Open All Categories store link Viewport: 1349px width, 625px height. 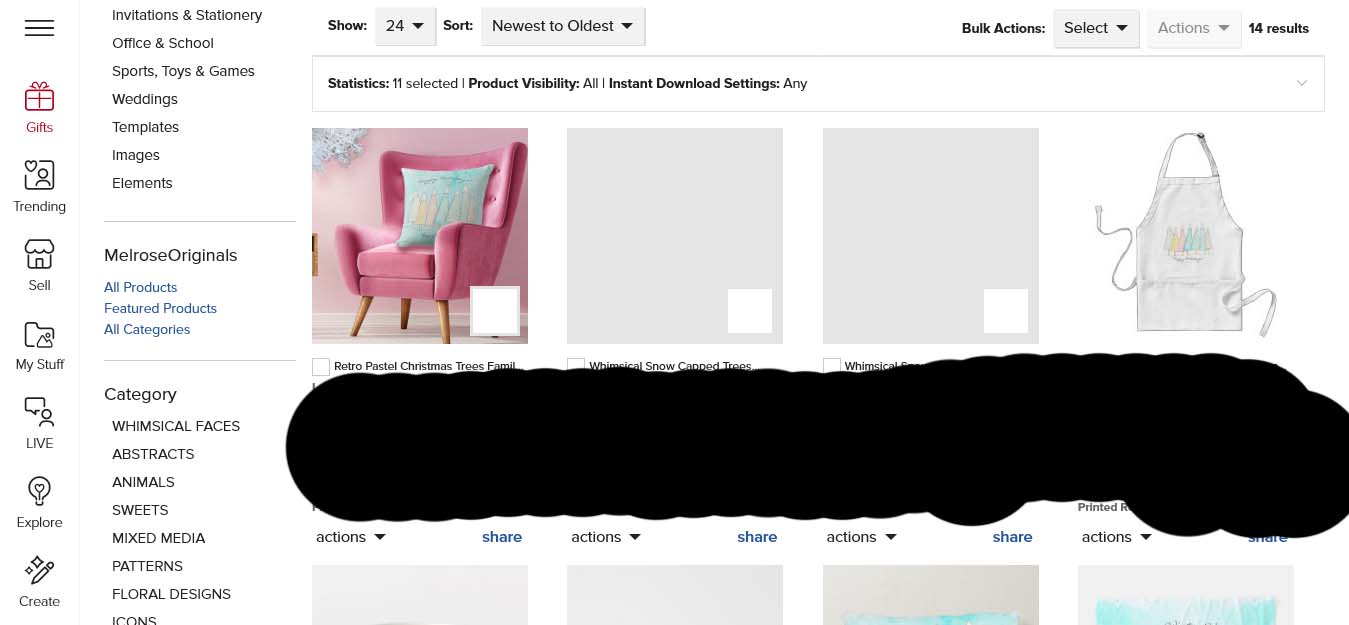coord(147,329)
